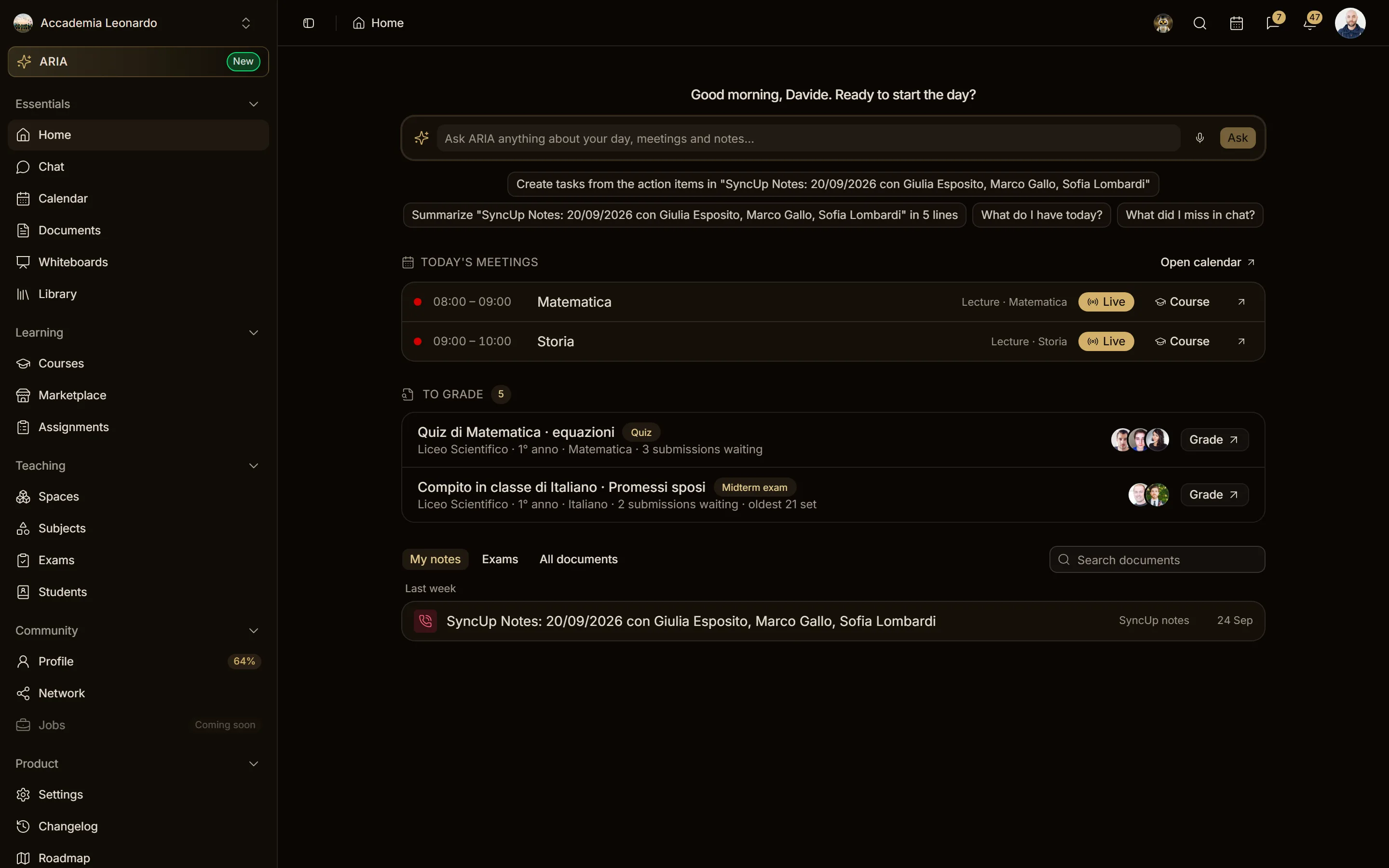Toggle the sidebar panel icon
Image resolution: width=1389 pixels, height=868 pixels.
click(308, 23)
